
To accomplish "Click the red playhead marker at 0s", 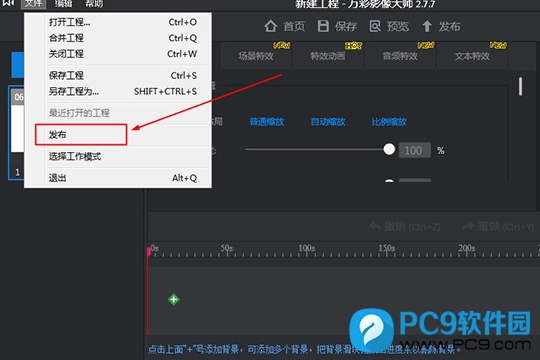I will tap(149, 251).
